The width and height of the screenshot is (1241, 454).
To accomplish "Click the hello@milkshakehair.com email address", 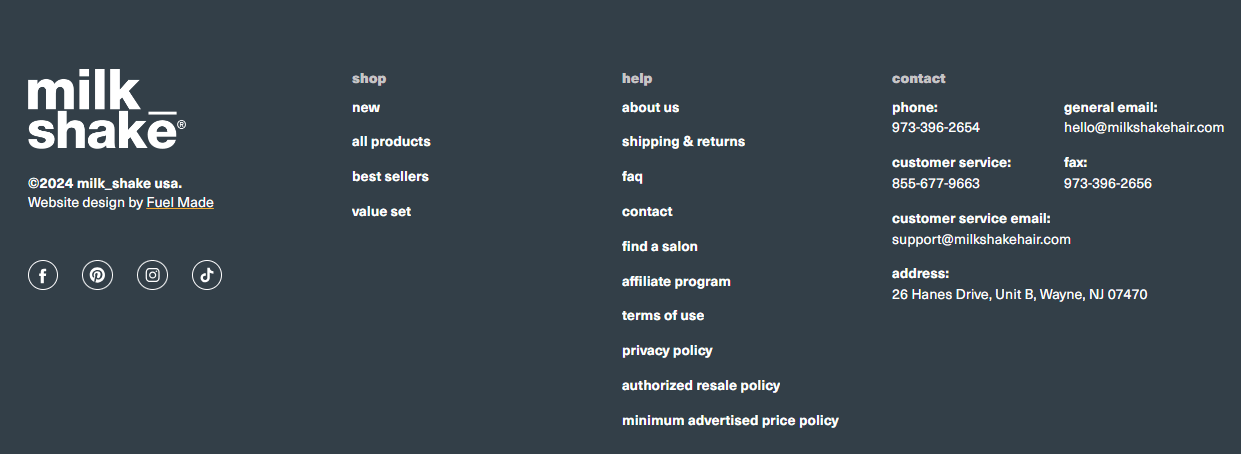I will click(x=1144, y=128).
